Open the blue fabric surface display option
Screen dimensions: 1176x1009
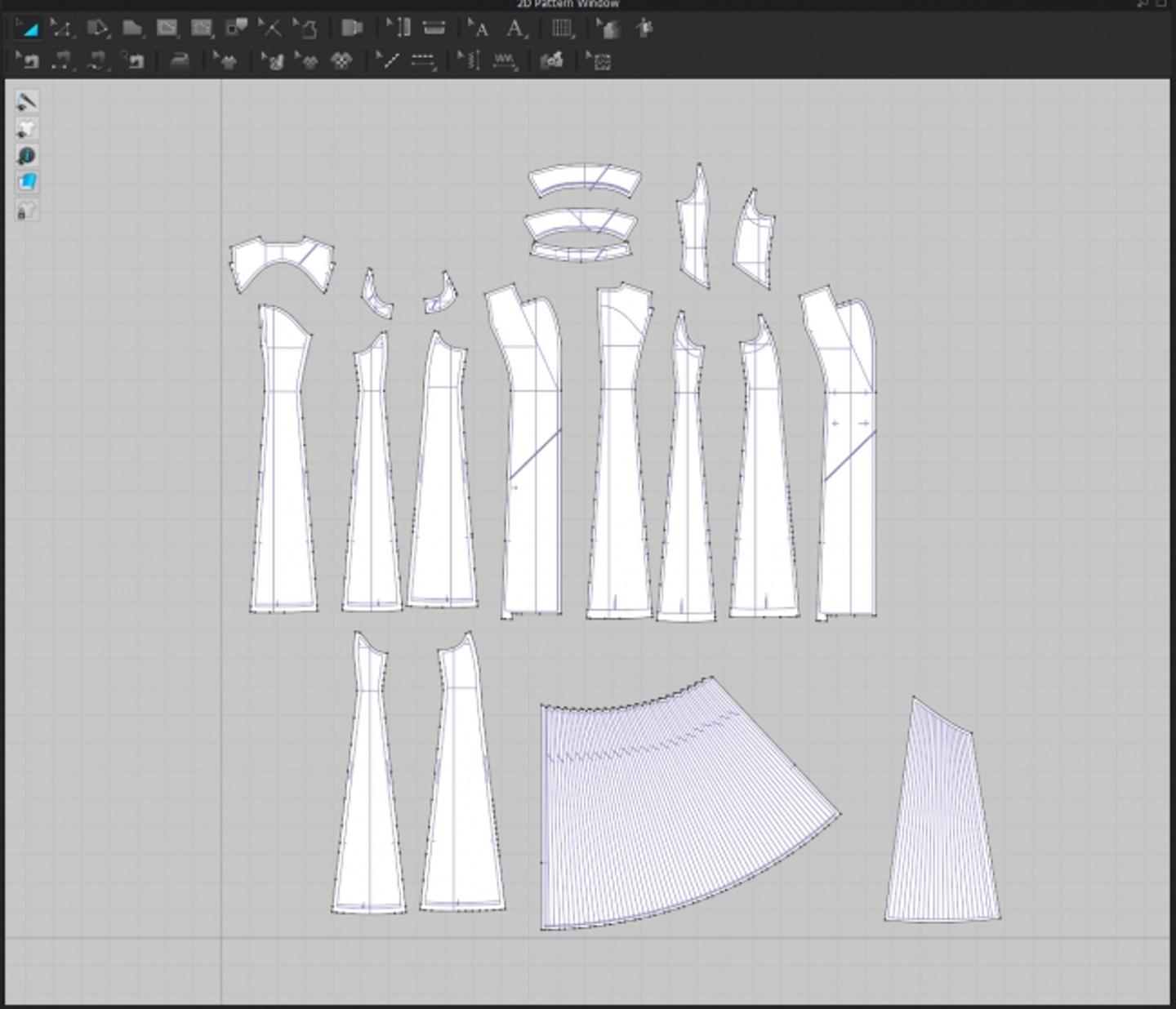tap(27, 182)
